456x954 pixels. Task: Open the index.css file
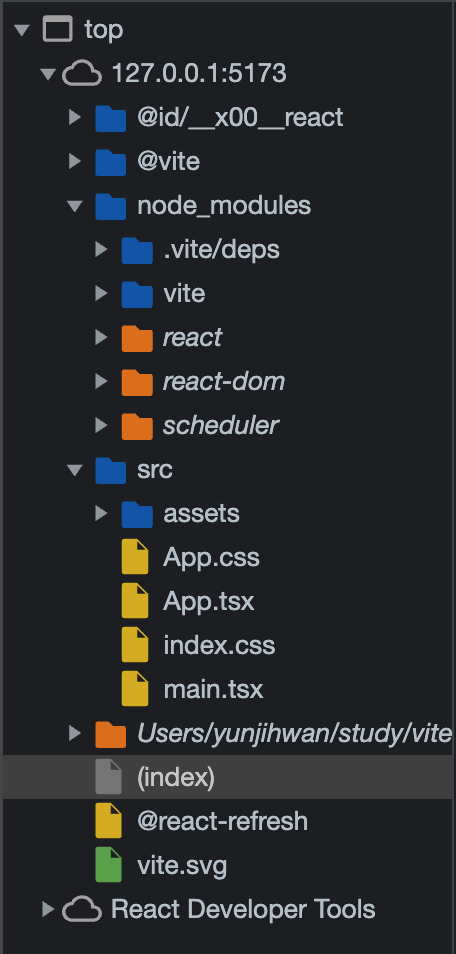(x=219, y=646)
